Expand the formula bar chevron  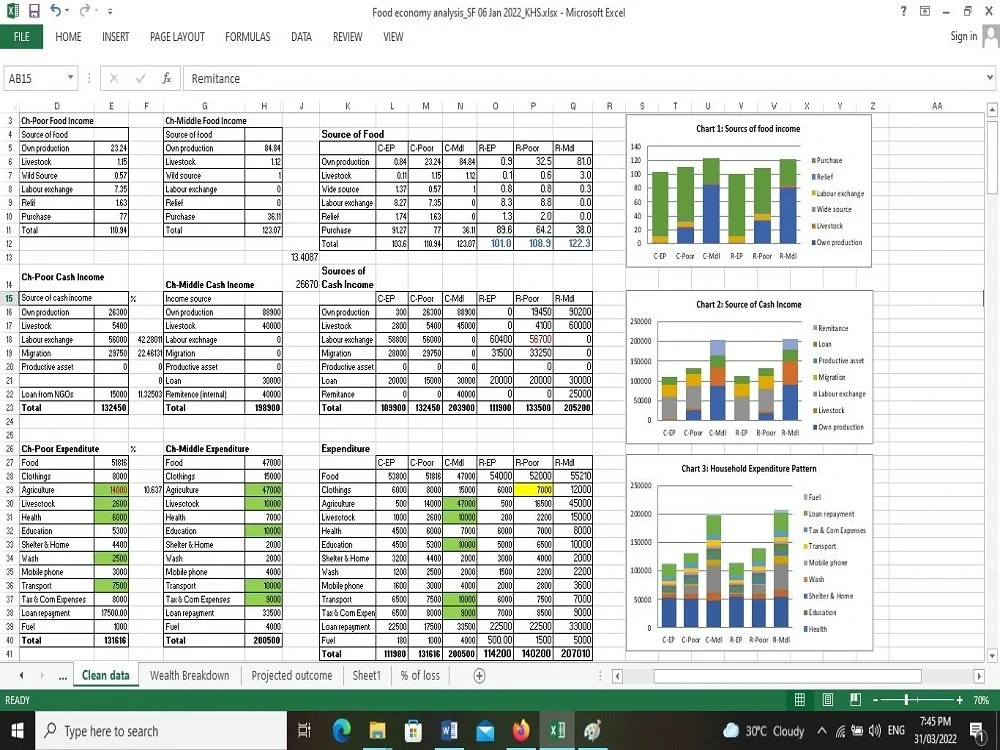click(x=990, y=78)
